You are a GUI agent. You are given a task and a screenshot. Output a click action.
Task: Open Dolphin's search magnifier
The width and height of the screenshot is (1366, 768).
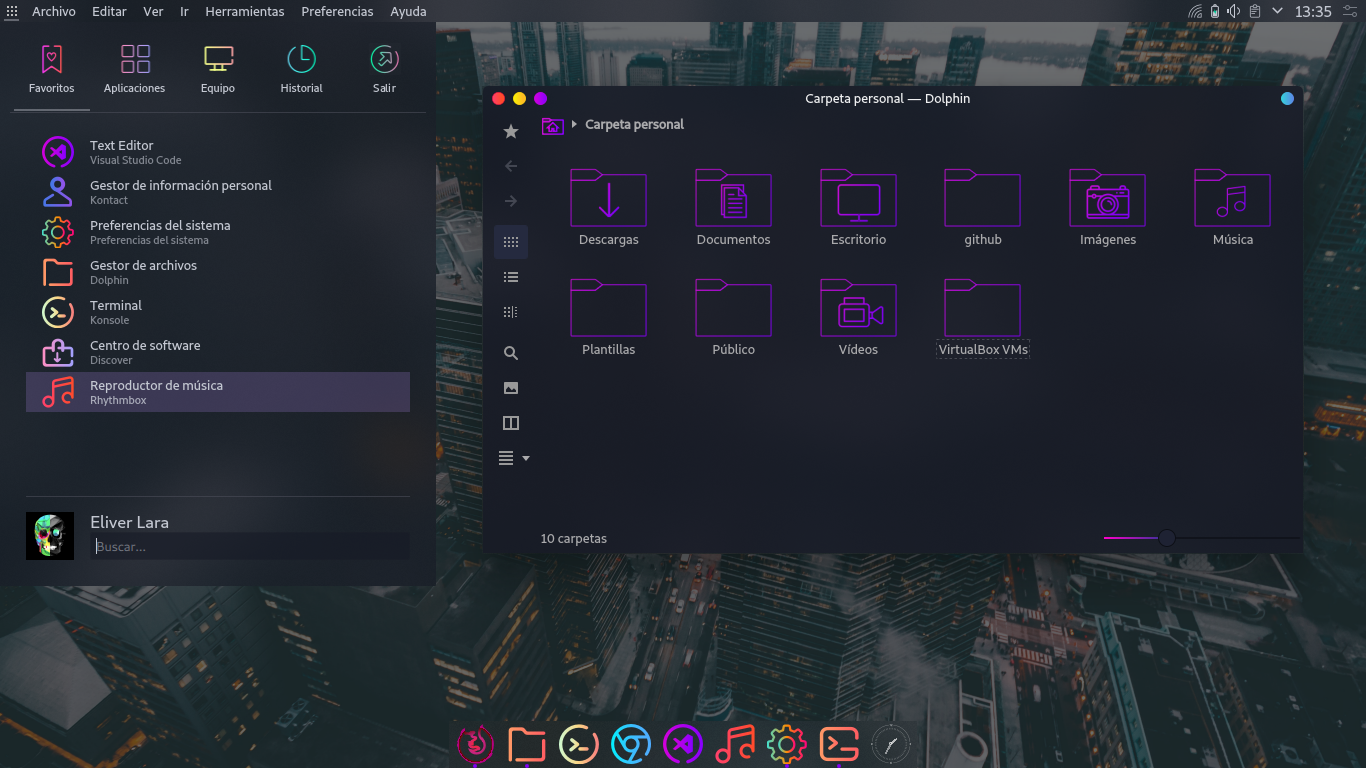pyautogui.click(x=511, y=353)
